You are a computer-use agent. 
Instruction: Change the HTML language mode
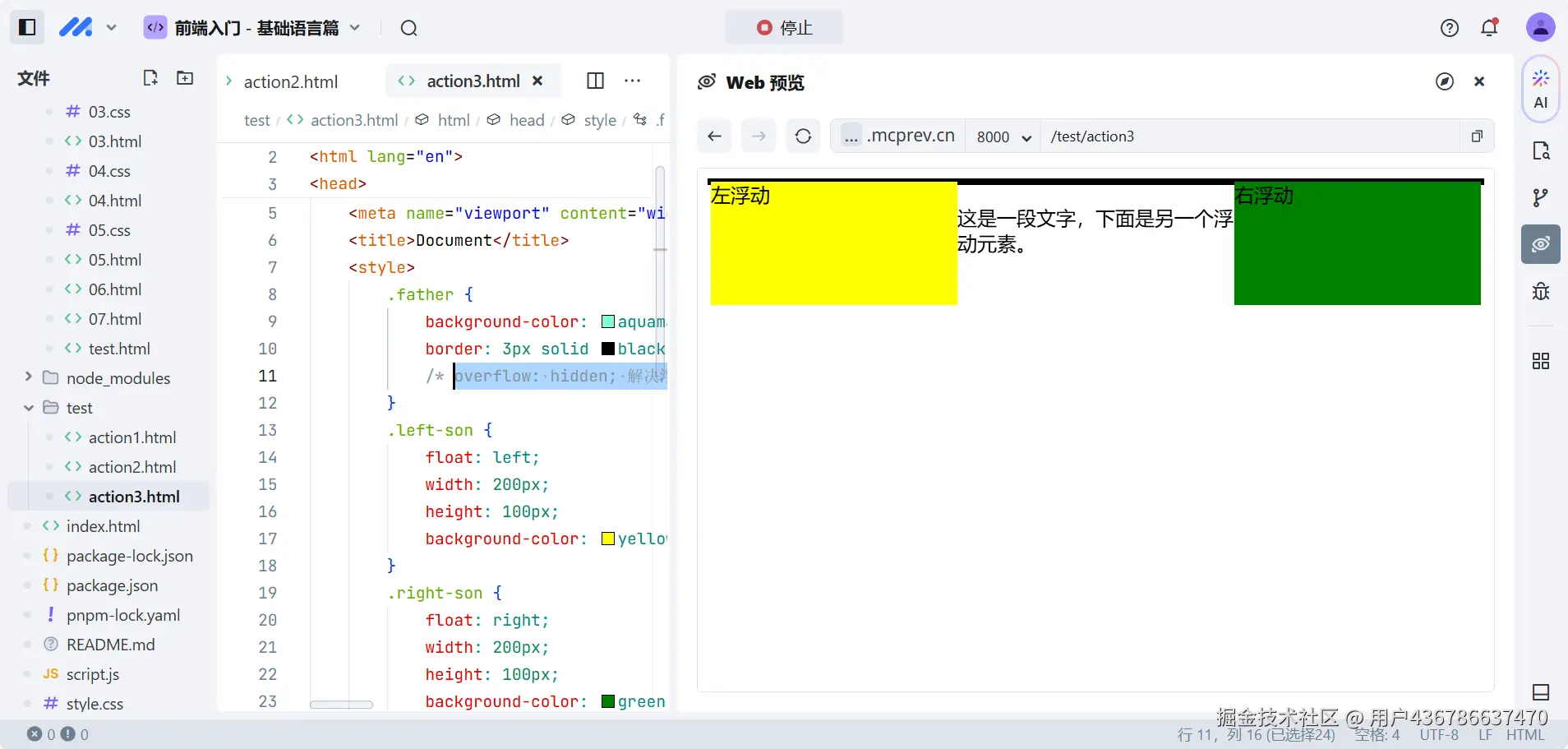(x=1525, y=734)
